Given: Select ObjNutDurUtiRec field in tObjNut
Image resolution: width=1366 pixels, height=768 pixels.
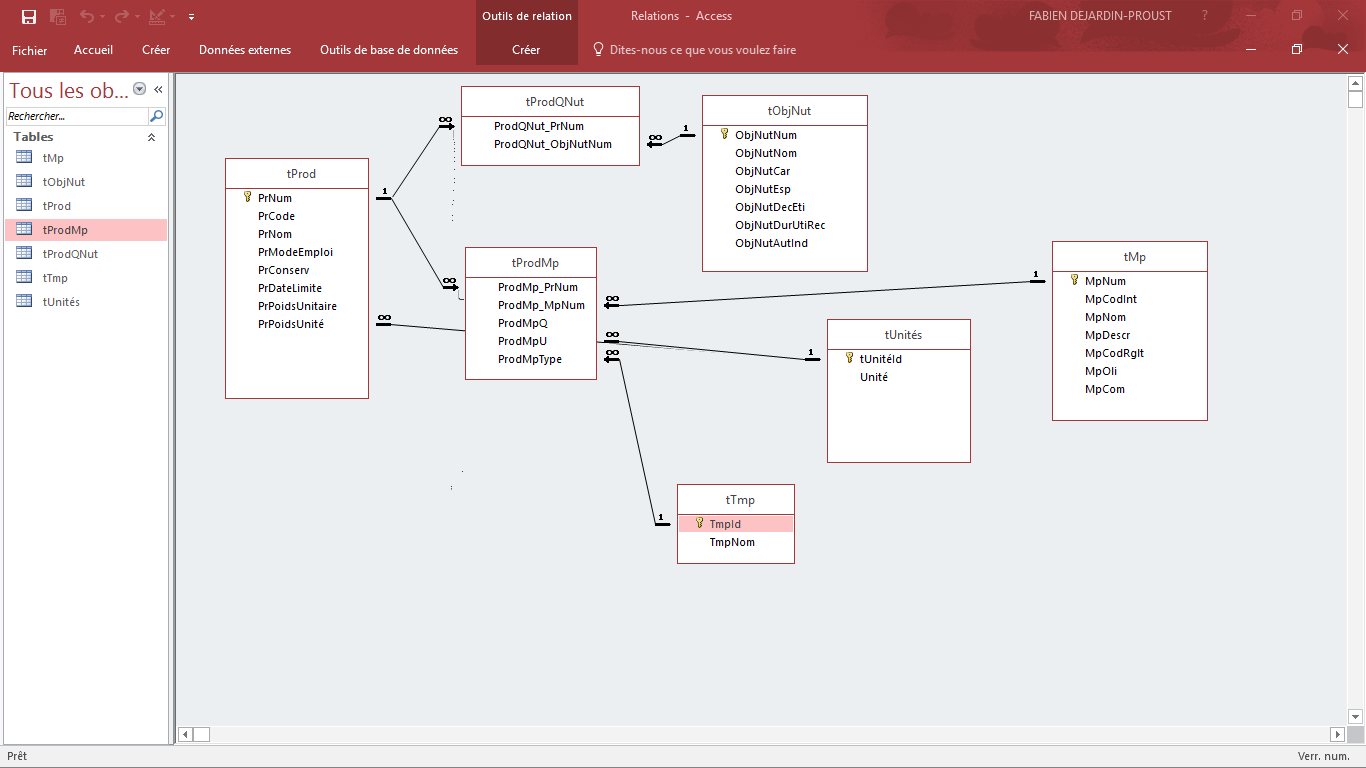Looking at the screenshot, I should tap(780, 225).
